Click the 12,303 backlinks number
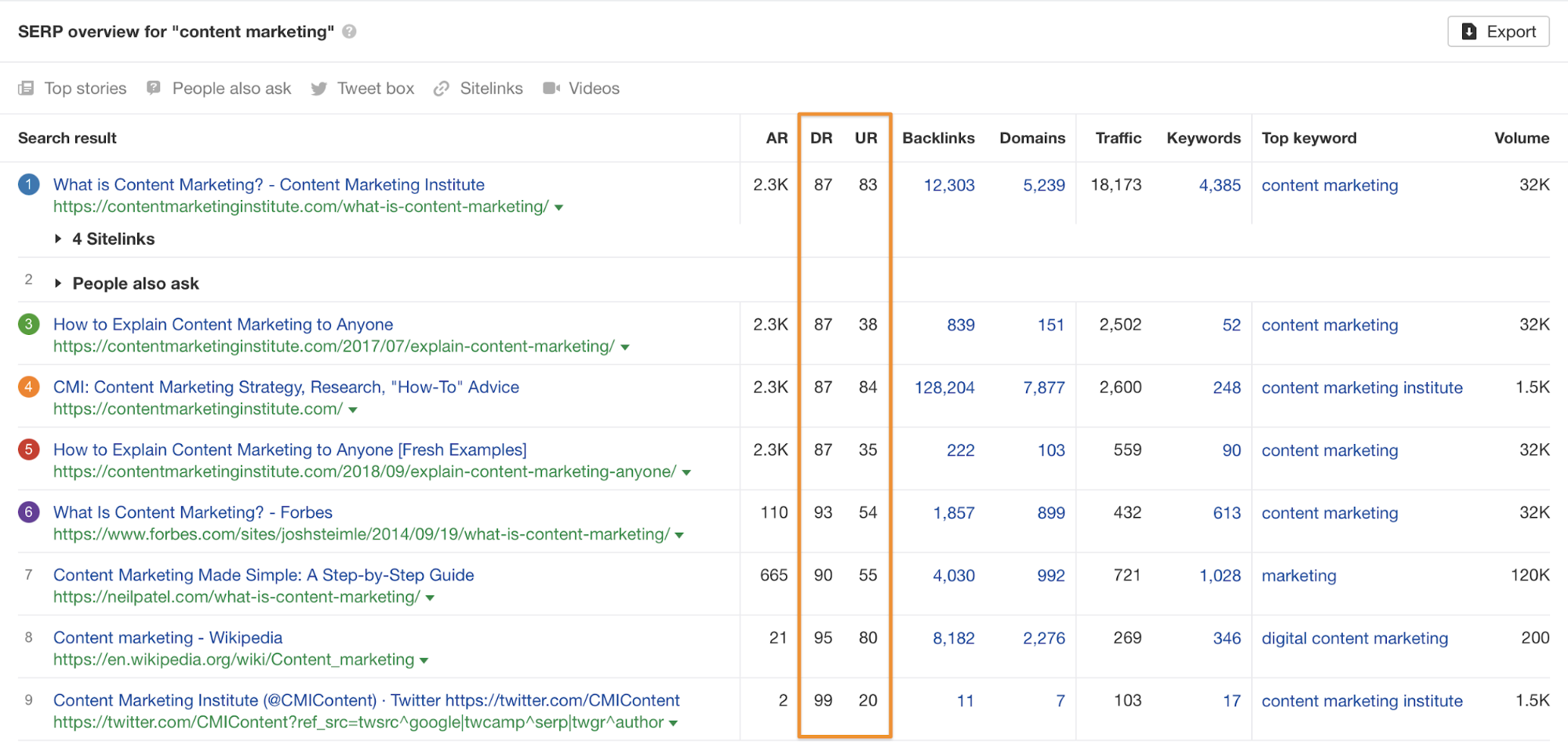 948,185
